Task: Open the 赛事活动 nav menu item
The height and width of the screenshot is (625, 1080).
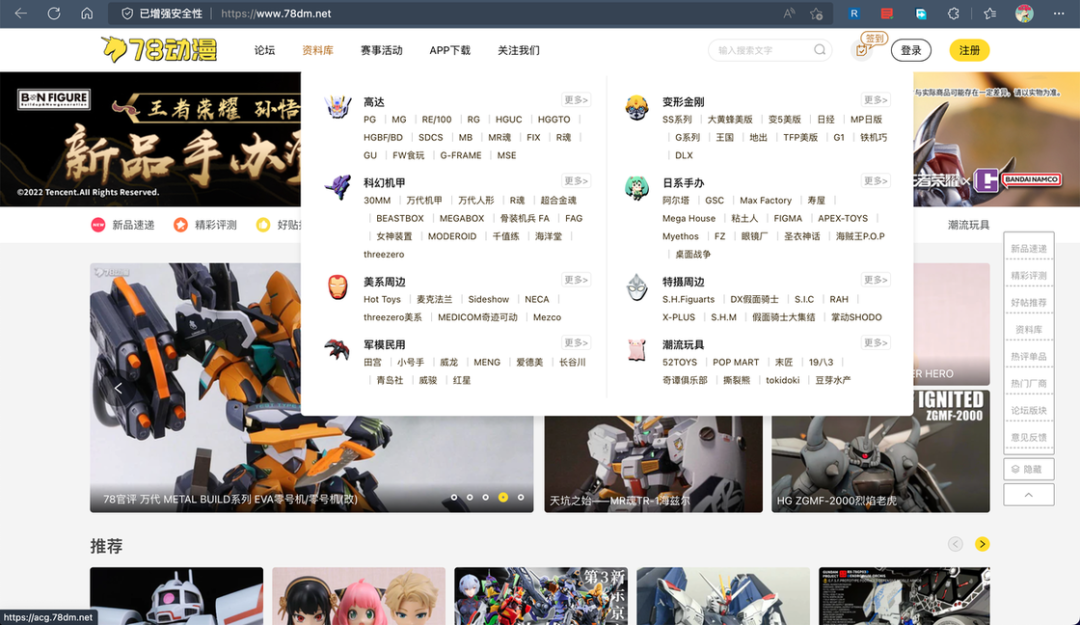Action: point(382,50)
